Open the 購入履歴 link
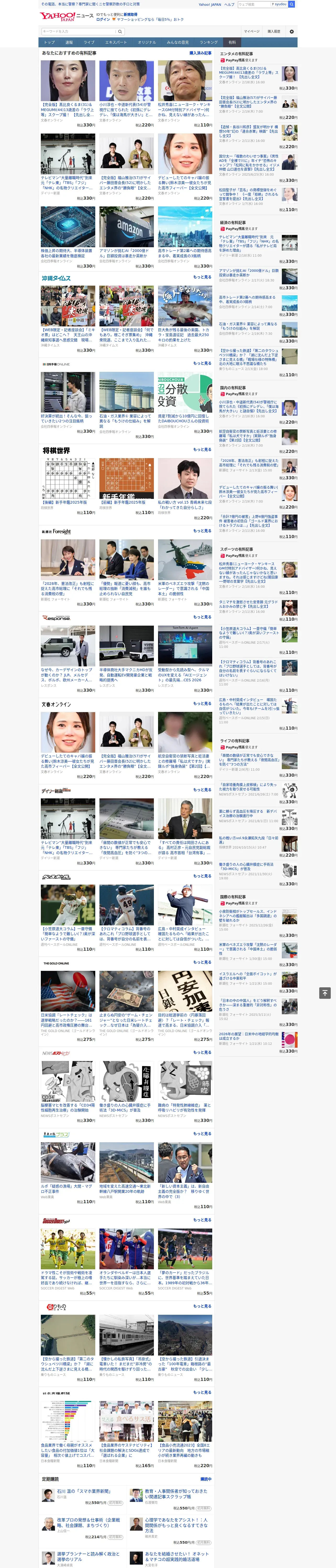Viewport: 336px width, 1568px height. coord(274,31)
